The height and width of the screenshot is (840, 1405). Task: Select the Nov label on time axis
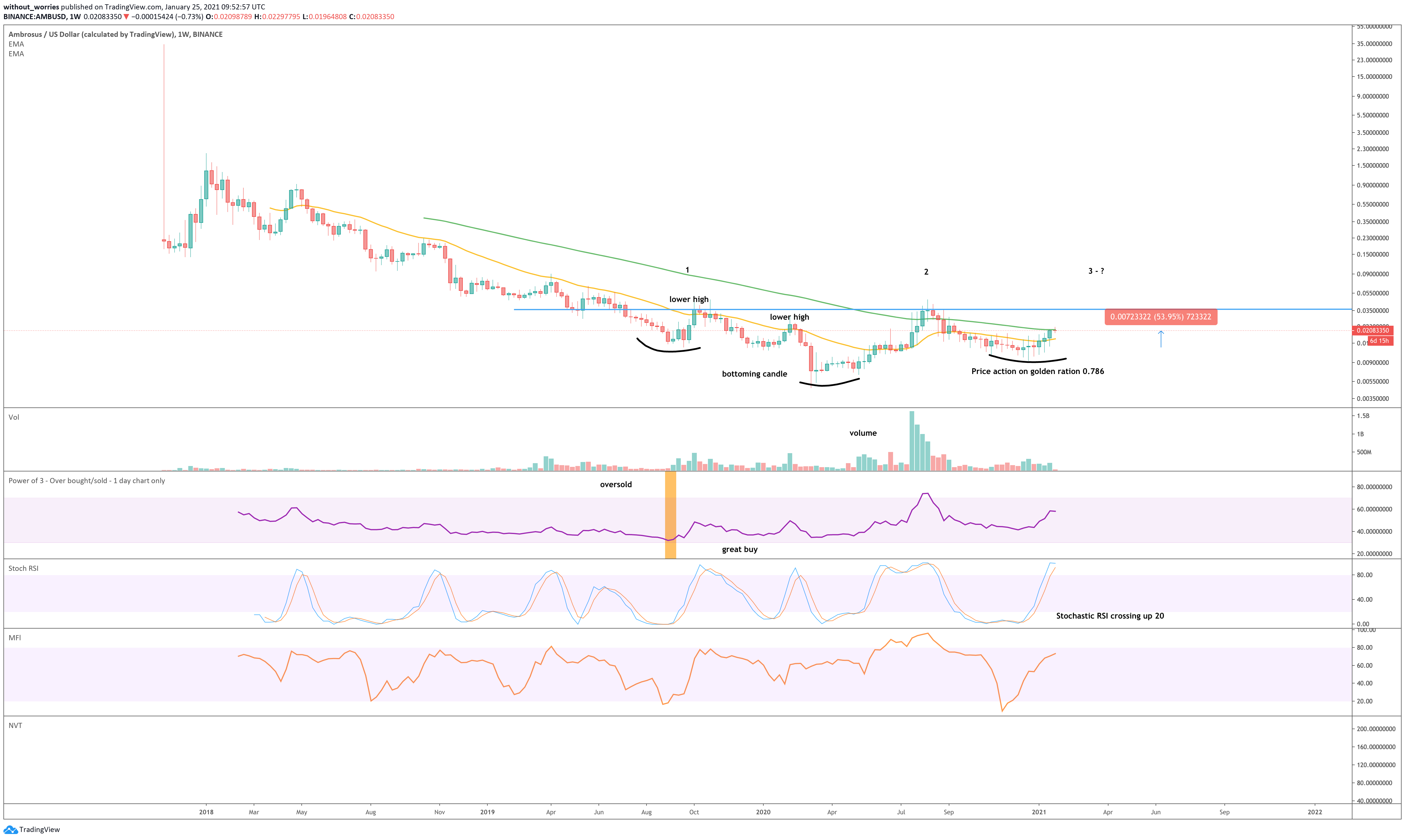coord(439,812)
